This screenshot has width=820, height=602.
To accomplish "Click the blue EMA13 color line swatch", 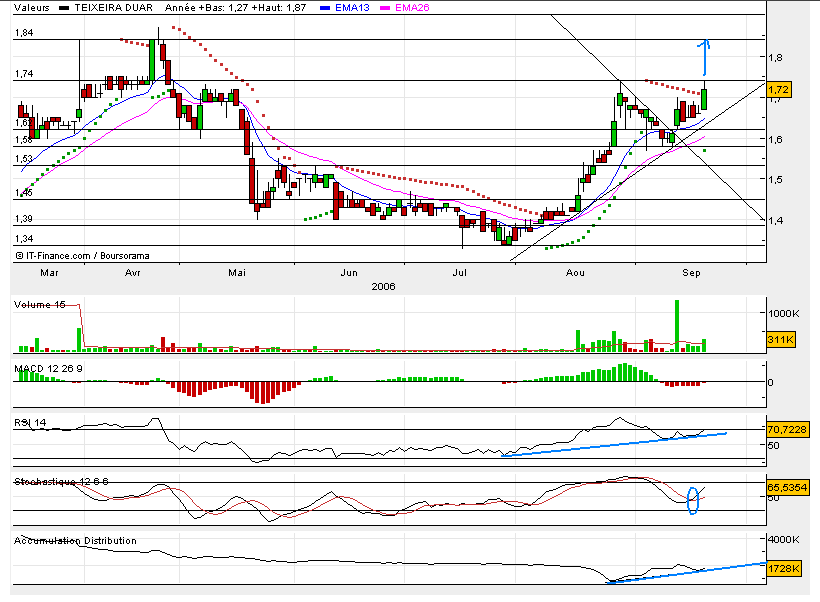I will pos(323,7).
